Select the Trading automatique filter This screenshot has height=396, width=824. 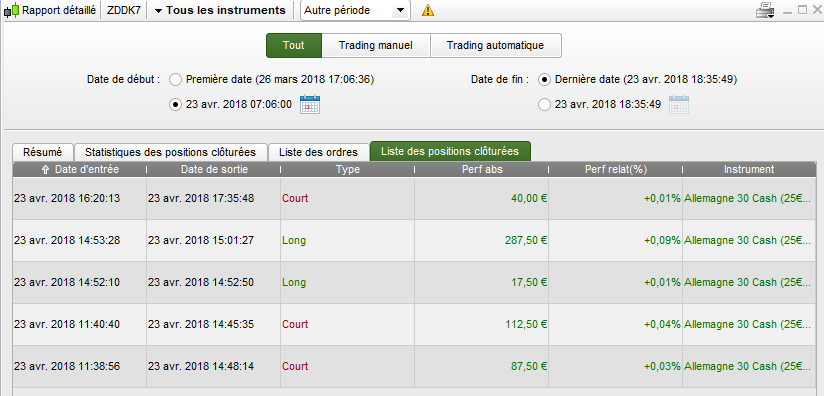click(496, 45)
